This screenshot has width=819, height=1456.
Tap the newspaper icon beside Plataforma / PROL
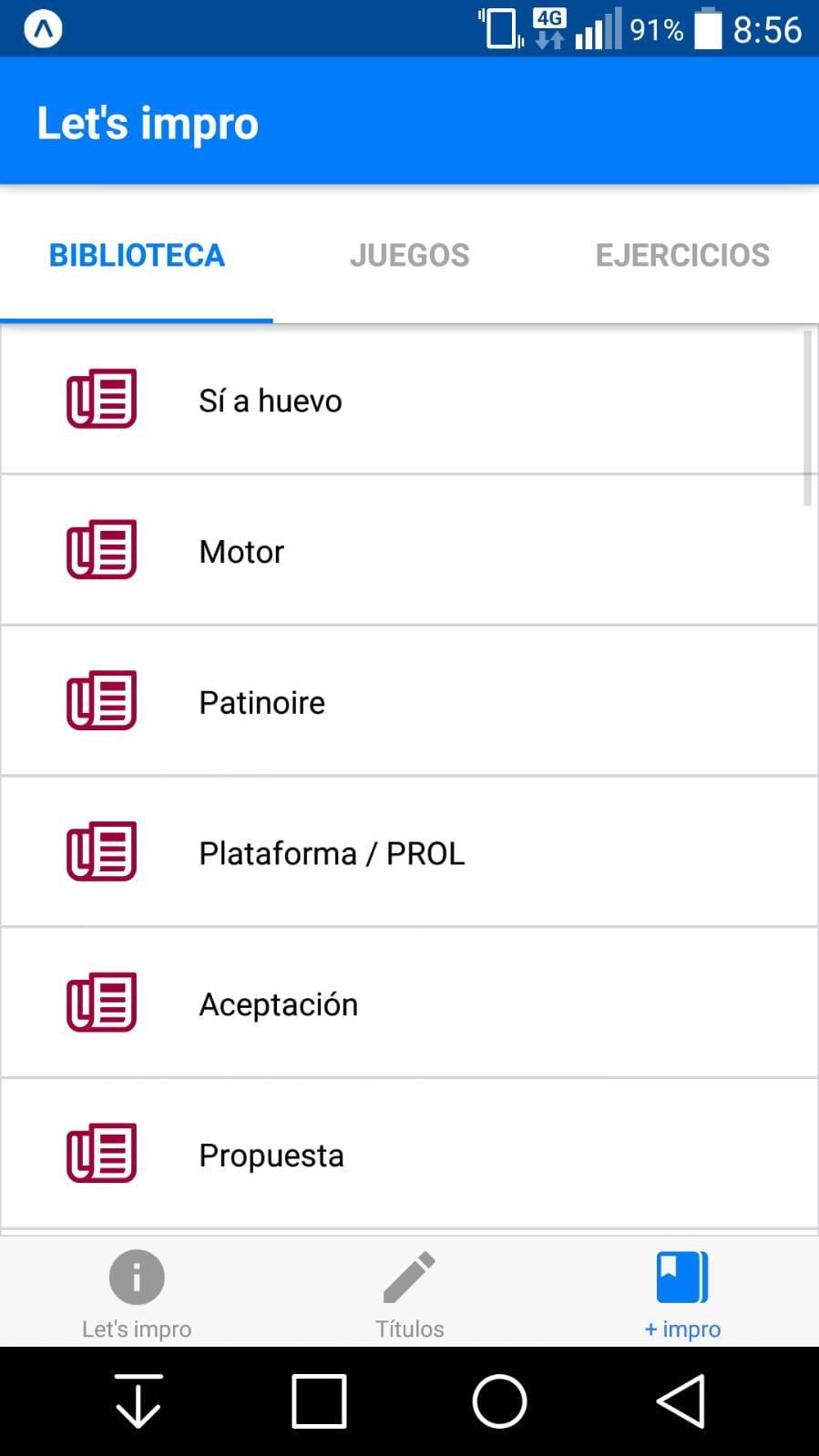tap(101, 851)
